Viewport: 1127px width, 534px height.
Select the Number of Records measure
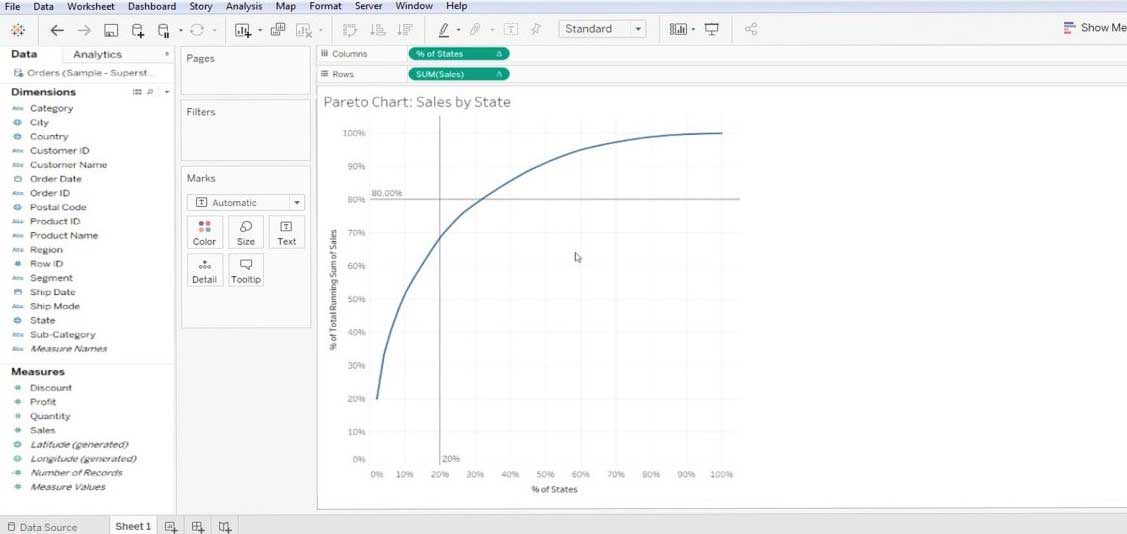pos(76,473)
